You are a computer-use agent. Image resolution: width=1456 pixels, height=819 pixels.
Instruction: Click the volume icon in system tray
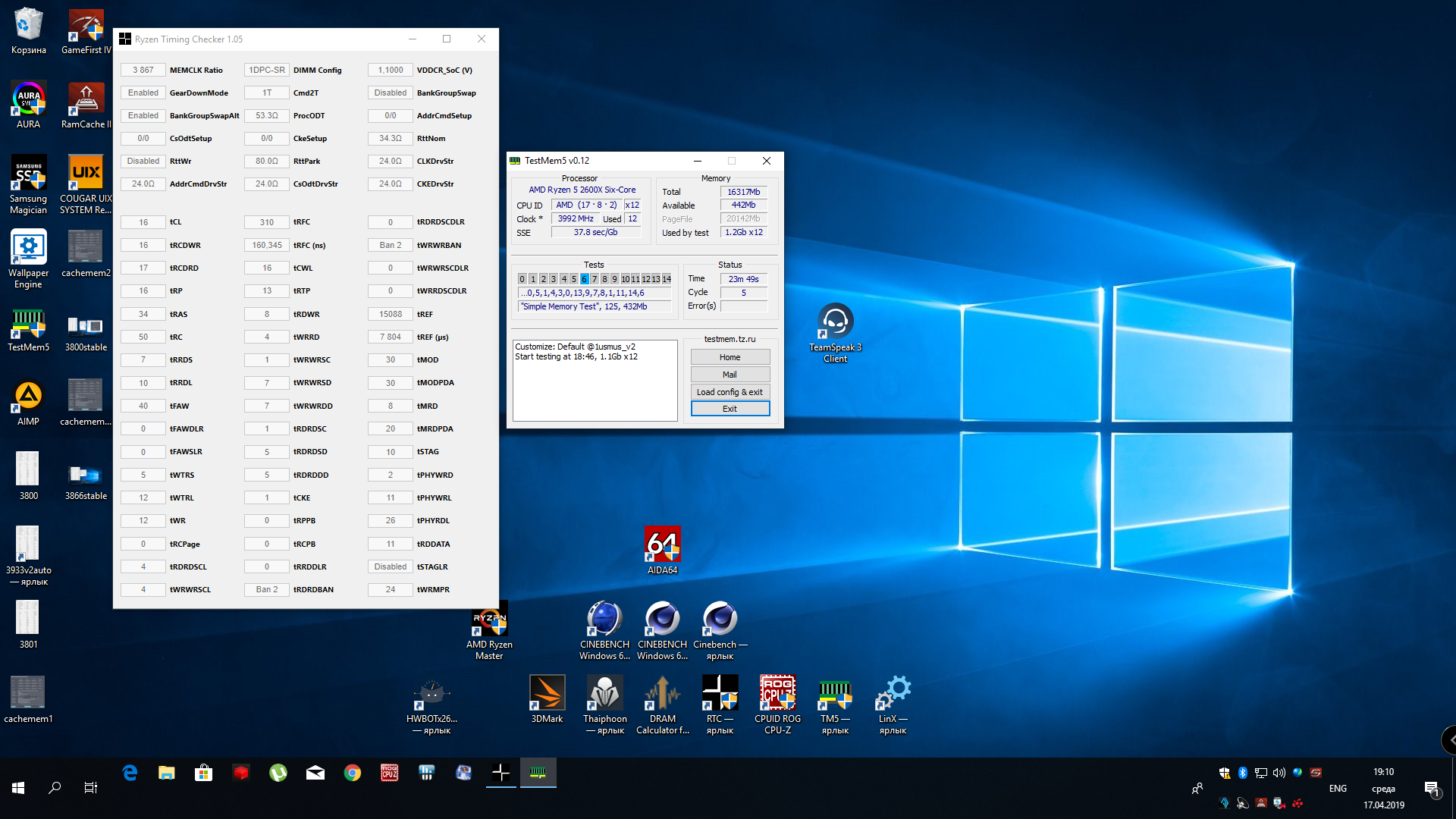(x=1279, y=773)
